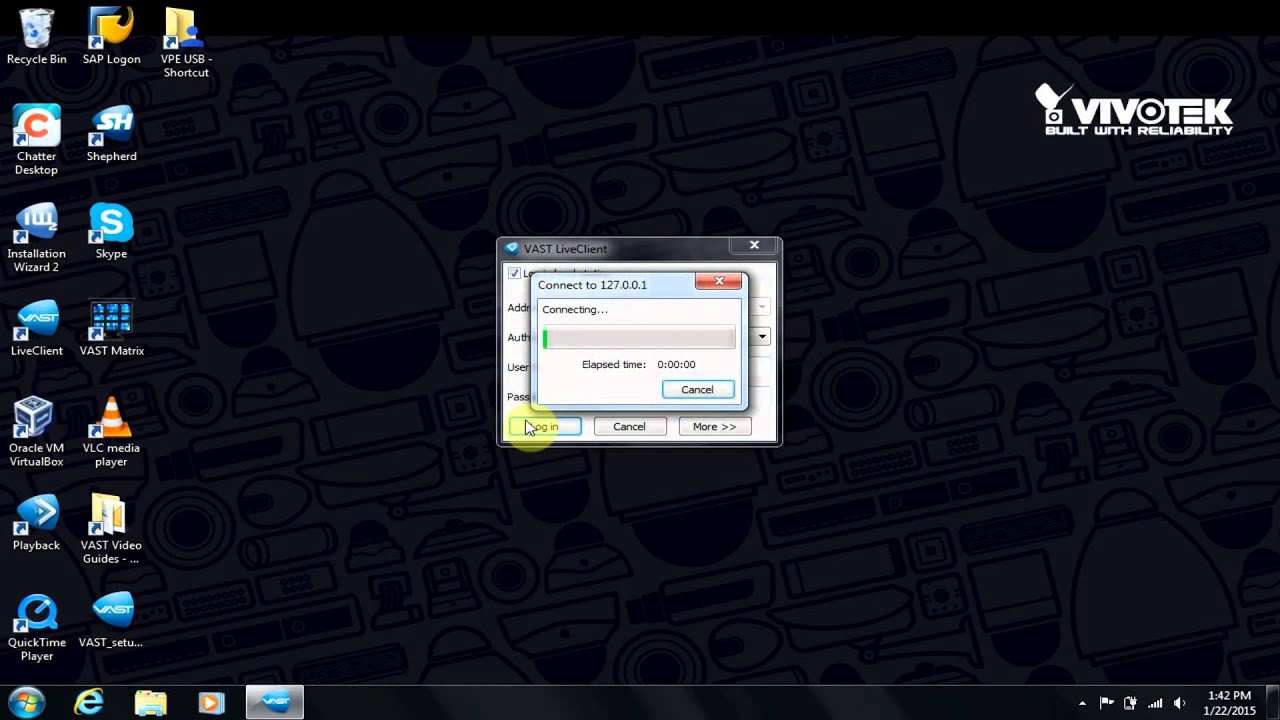This screenshot has width=1280, height=720.
Task: Click the "Connecting..." status text
Action: 575,310
